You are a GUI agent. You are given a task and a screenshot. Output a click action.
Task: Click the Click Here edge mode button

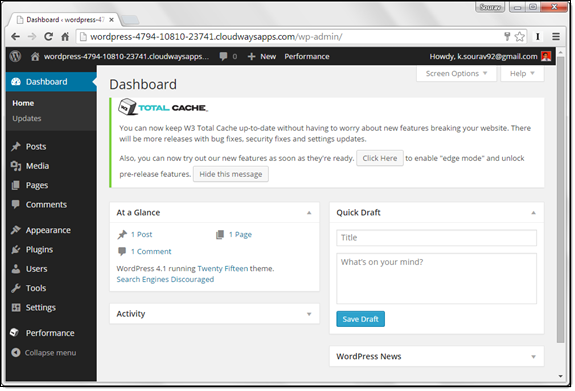[x=380, y=158]
